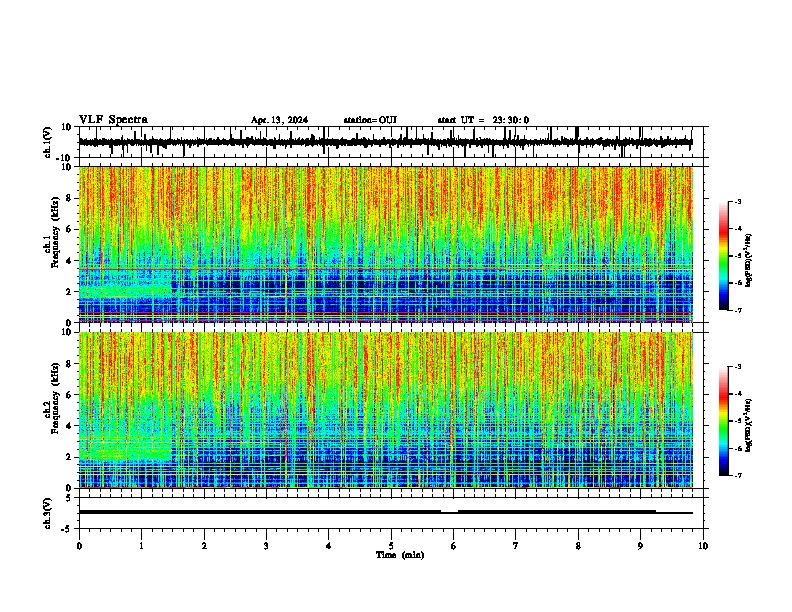Click time axis tick label "8"
The image size is (792, 612).
pos(578,546)
